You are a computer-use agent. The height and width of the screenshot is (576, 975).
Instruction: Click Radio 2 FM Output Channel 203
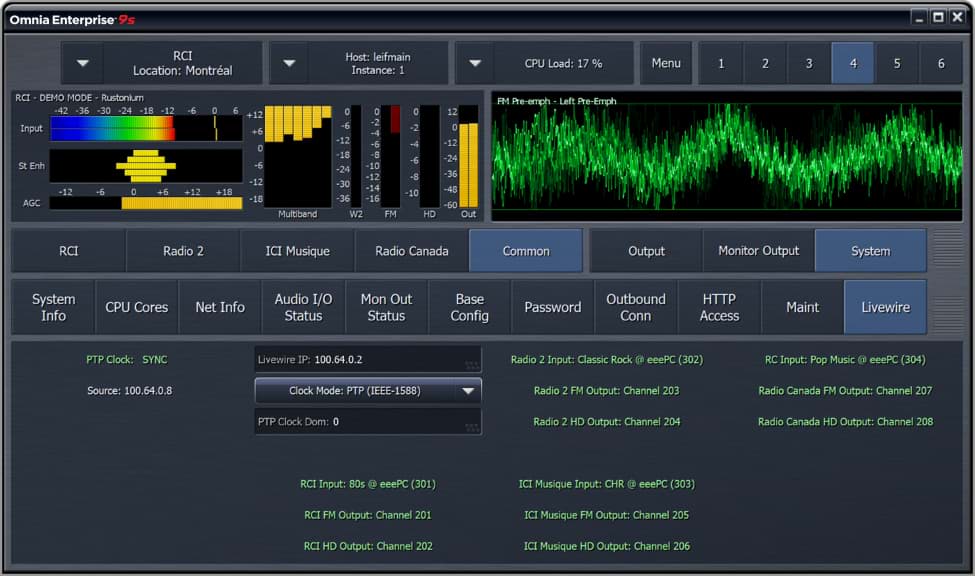(x=606, y=391)
